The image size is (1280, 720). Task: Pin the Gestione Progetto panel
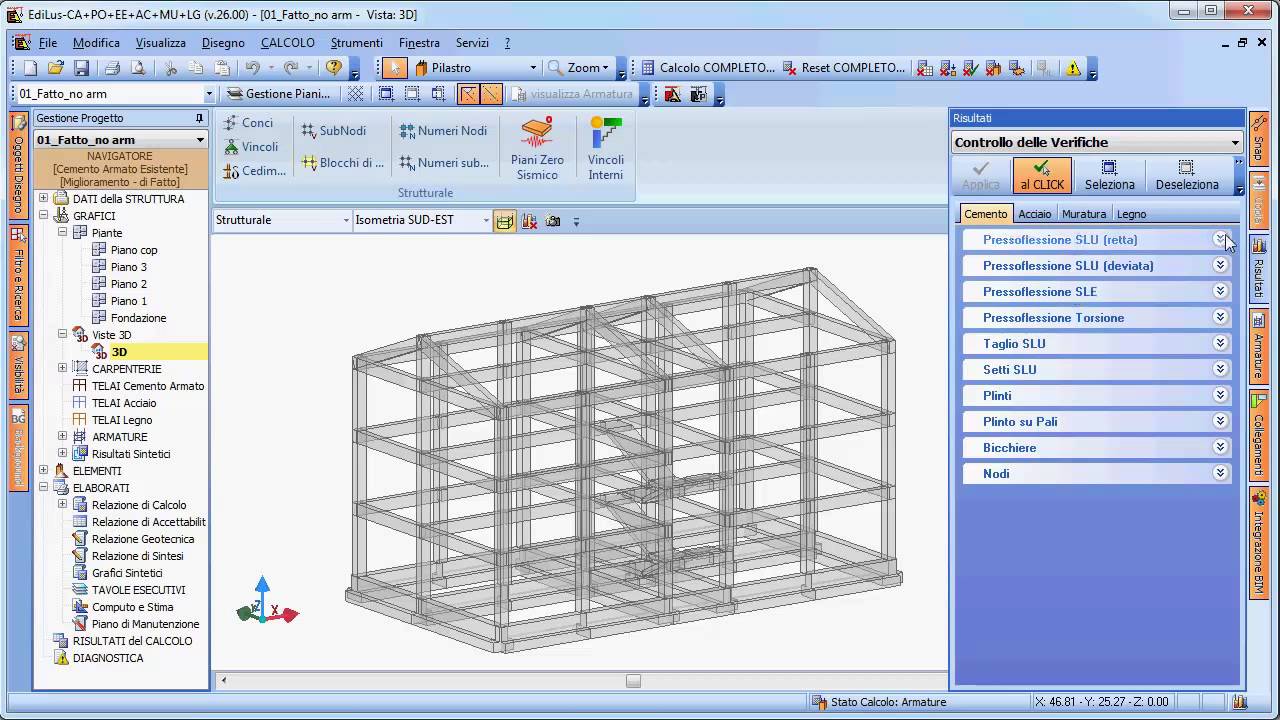(199, 118)
